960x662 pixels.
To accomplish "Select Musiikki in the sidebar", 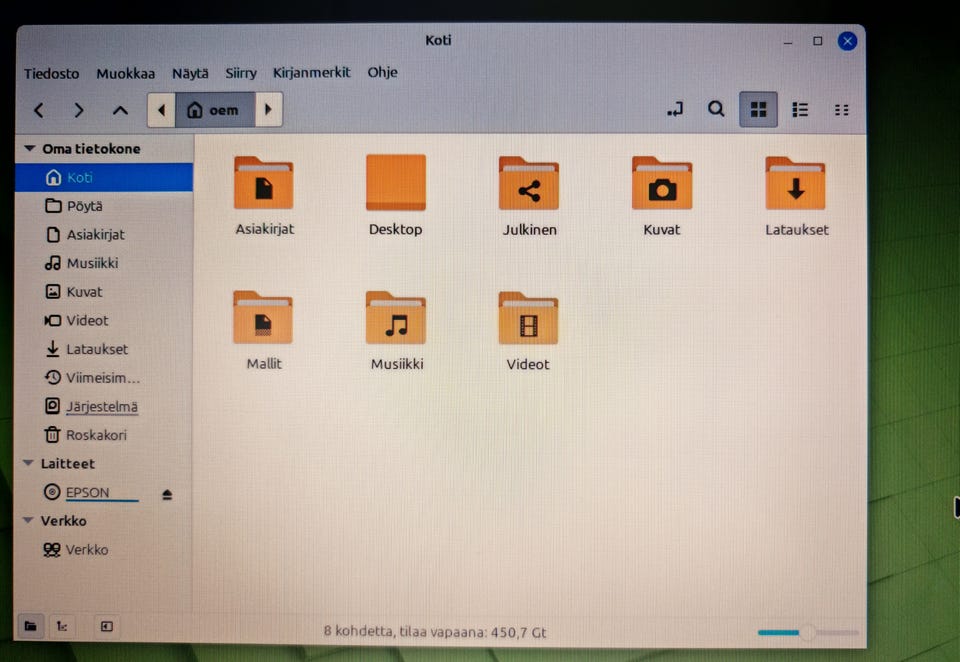I will pos(103,263).
